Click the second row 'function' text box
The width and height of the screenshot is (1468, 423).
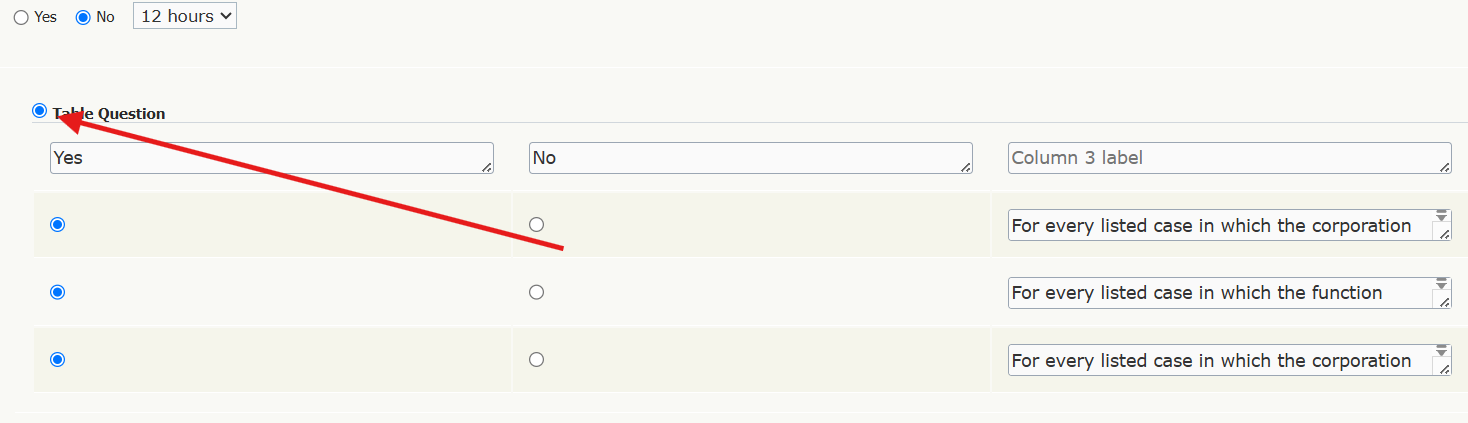pyautogui.click(x=1220, y=293)
